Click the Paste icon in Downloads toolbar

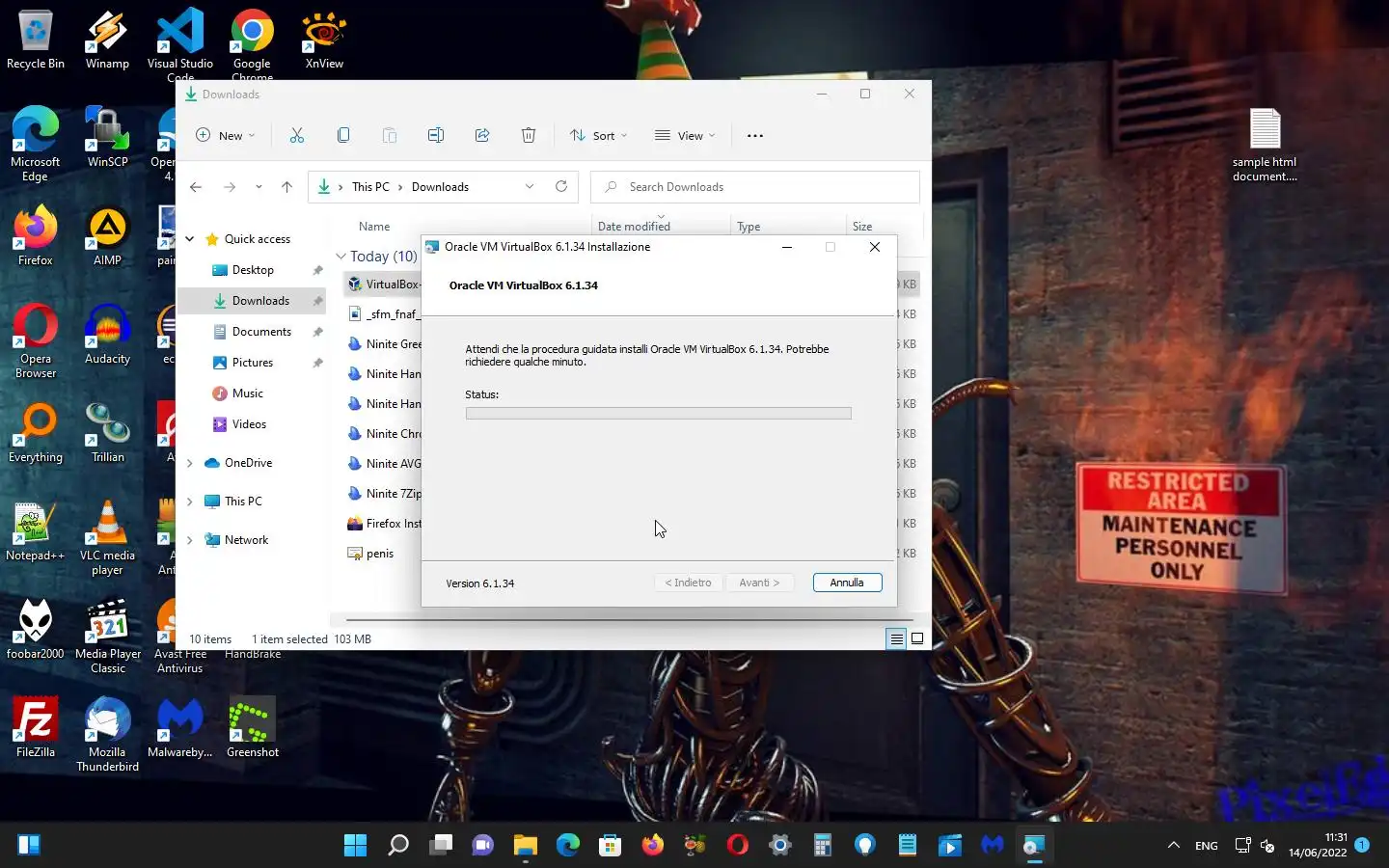pyautogui.click(x=389, y=135)
